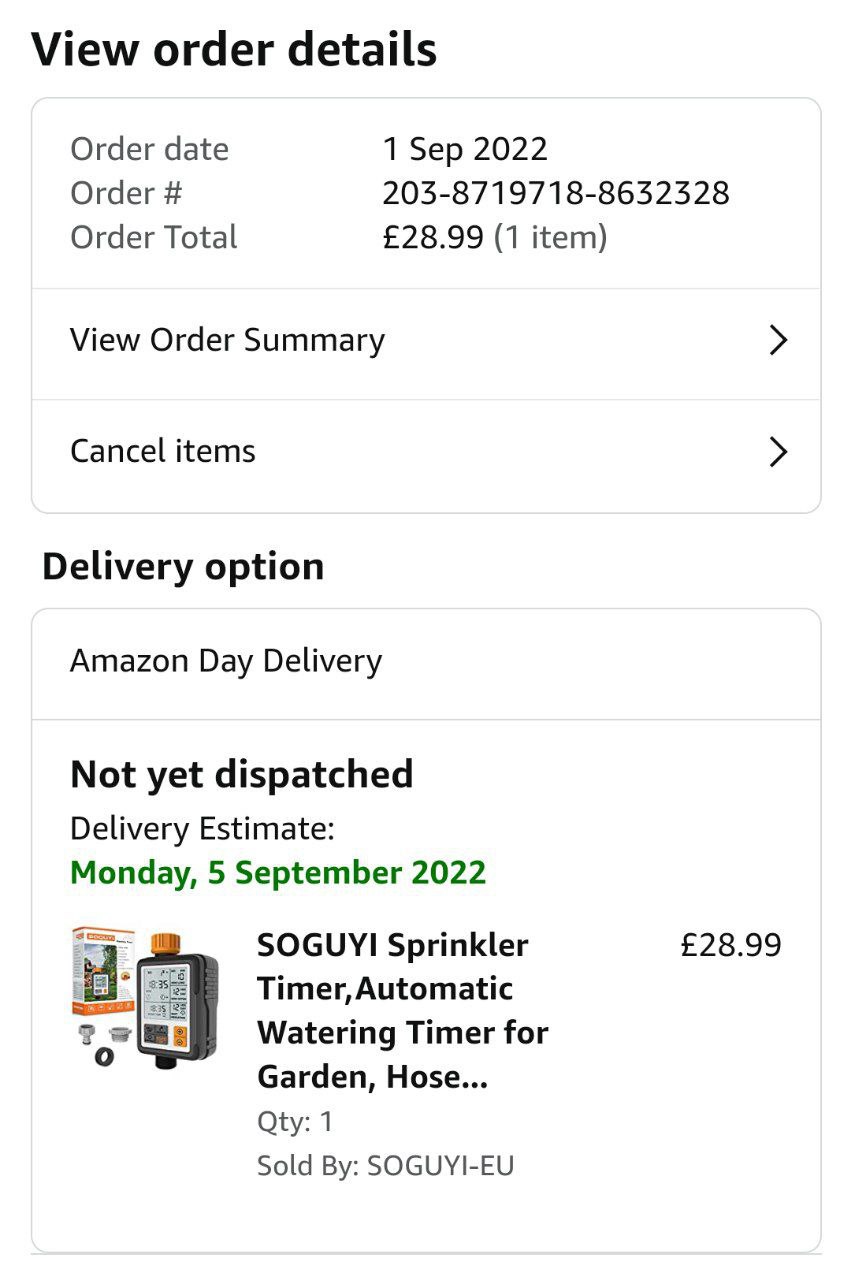Open the View Order Summary row label

click(227, 340)
